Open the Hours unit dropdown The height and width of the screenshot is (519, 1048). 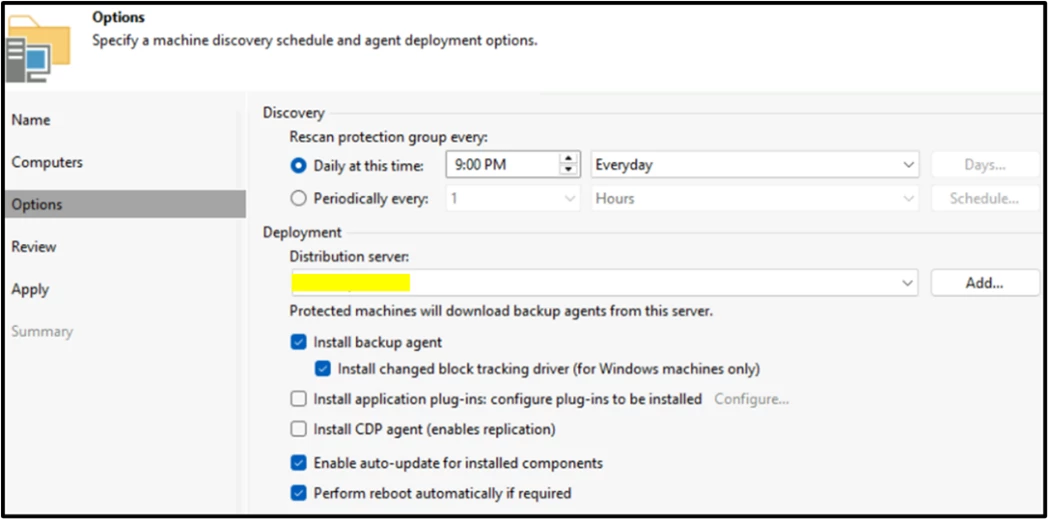(755, 198)
